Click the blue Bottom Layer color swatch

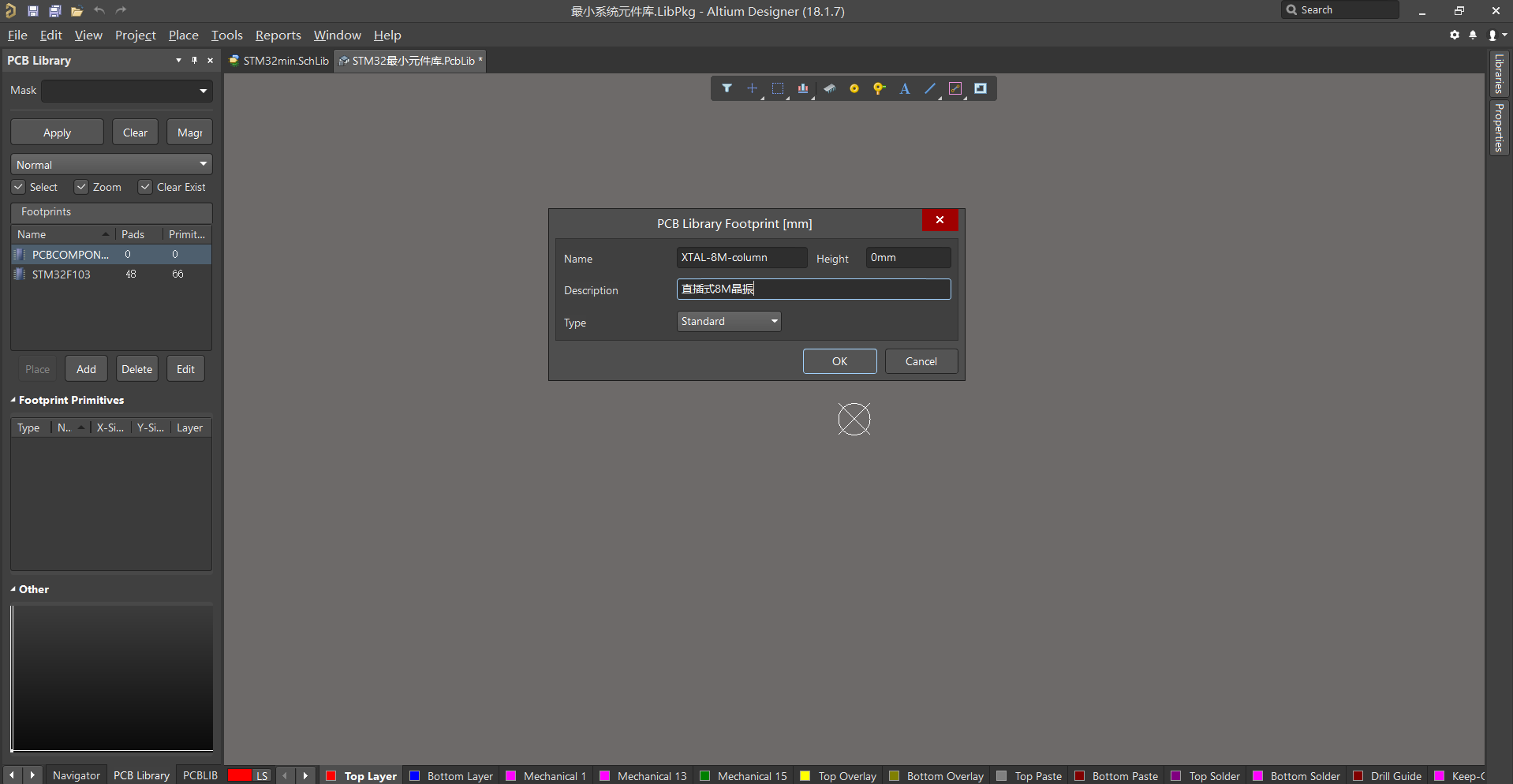point(414,776)
